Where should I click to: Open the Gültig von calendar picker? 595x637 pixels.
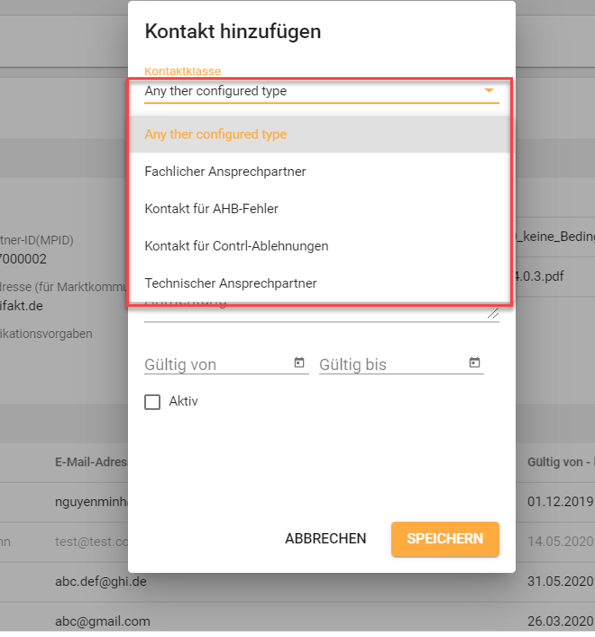pos(299,362)
